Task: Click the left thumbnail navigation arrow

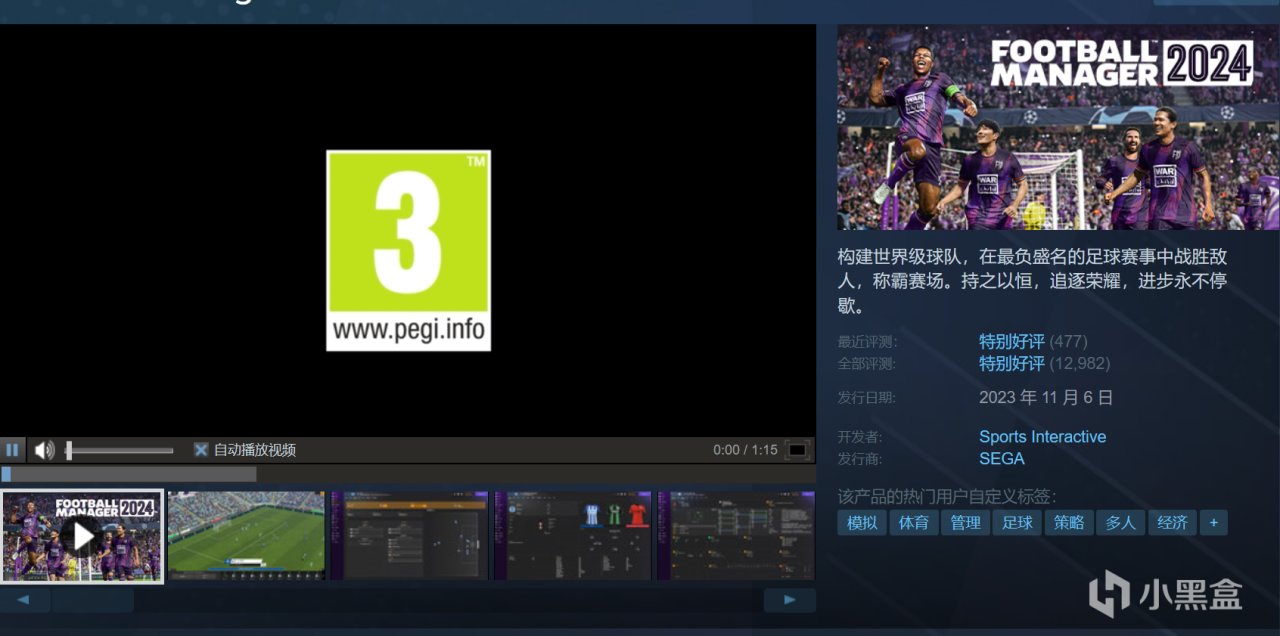Action: click(25, 599)
